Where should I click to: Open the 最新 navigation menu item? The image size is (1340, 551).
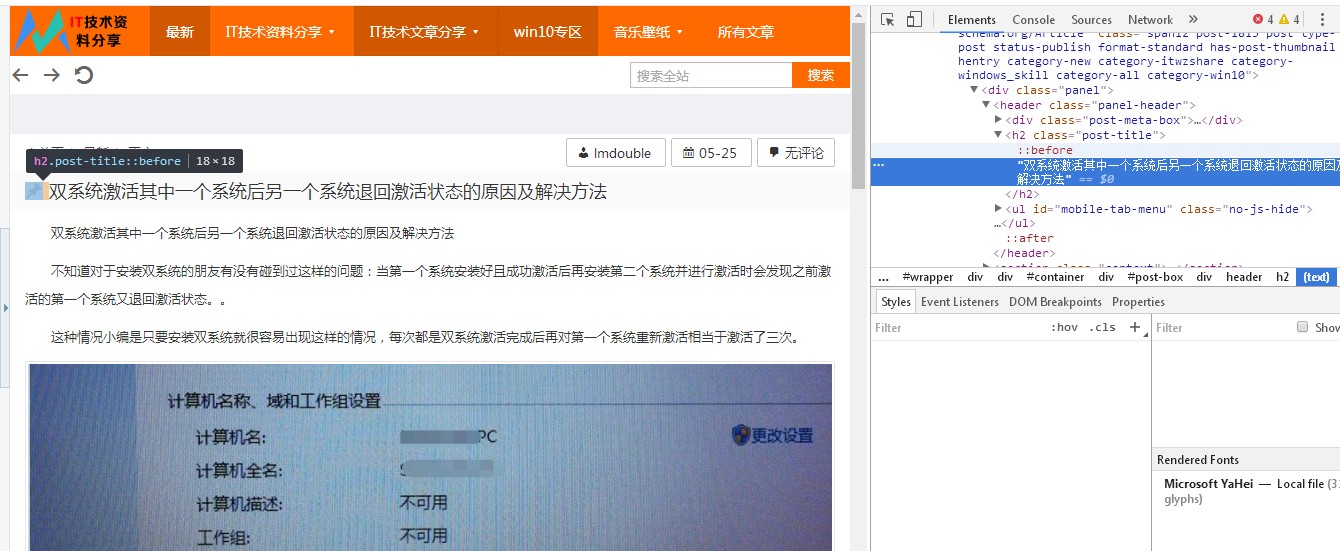click(x=180, y=31)
